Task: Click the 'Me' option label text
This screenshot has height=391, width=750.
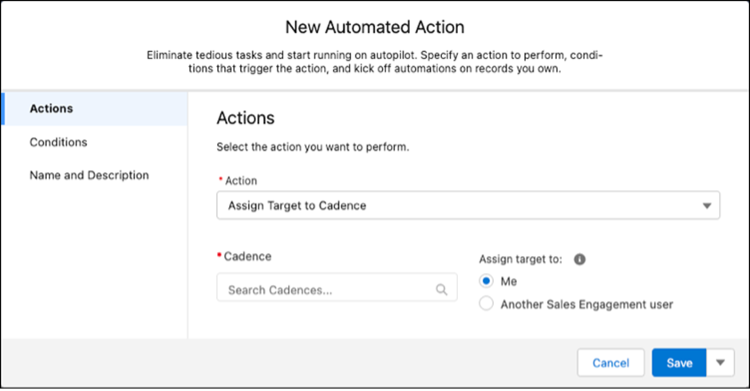Action: click(508, 281)
